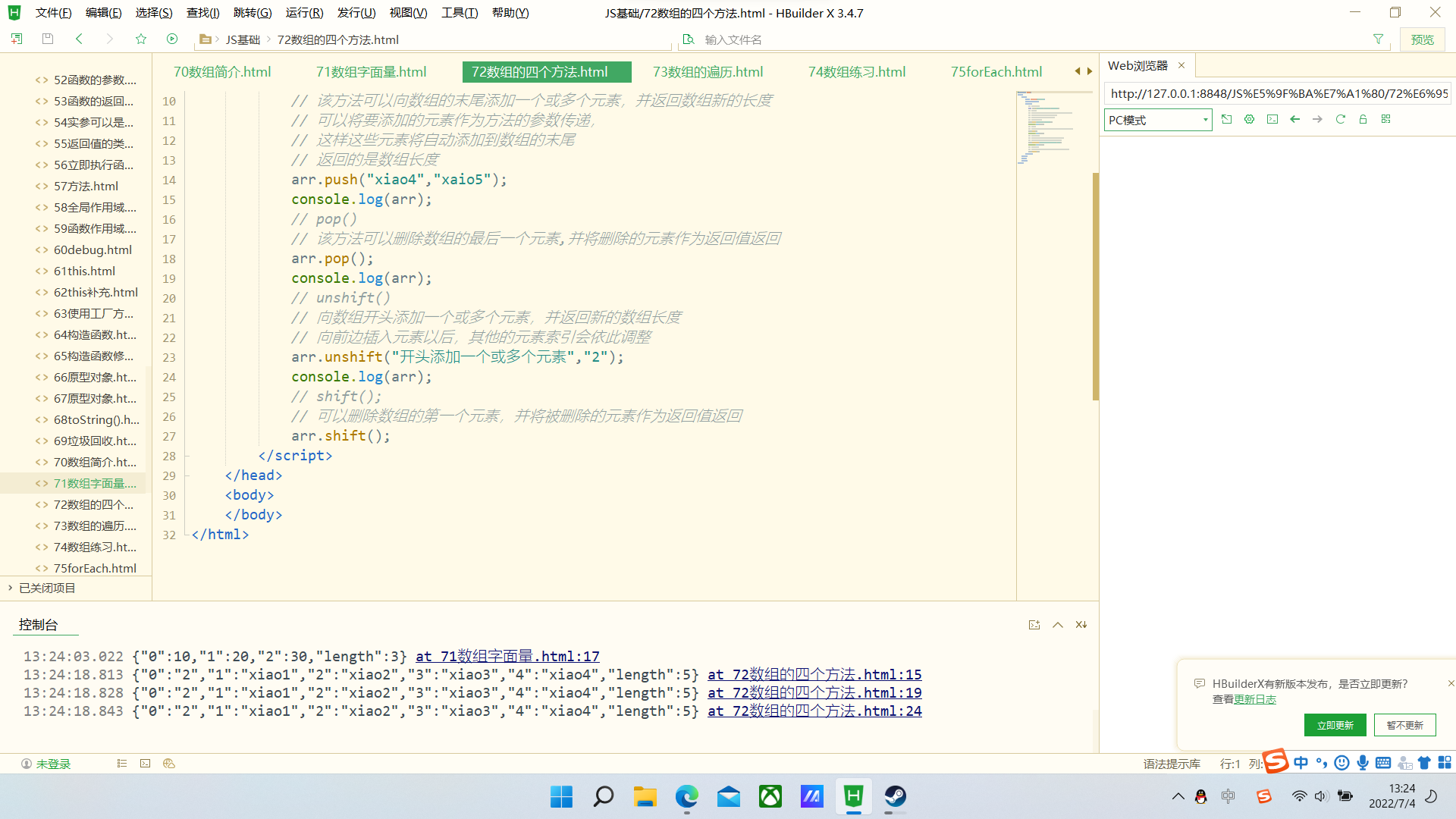Open the web browser settings gear icon
The image size is (1456, 819).
coord(1249,119)
